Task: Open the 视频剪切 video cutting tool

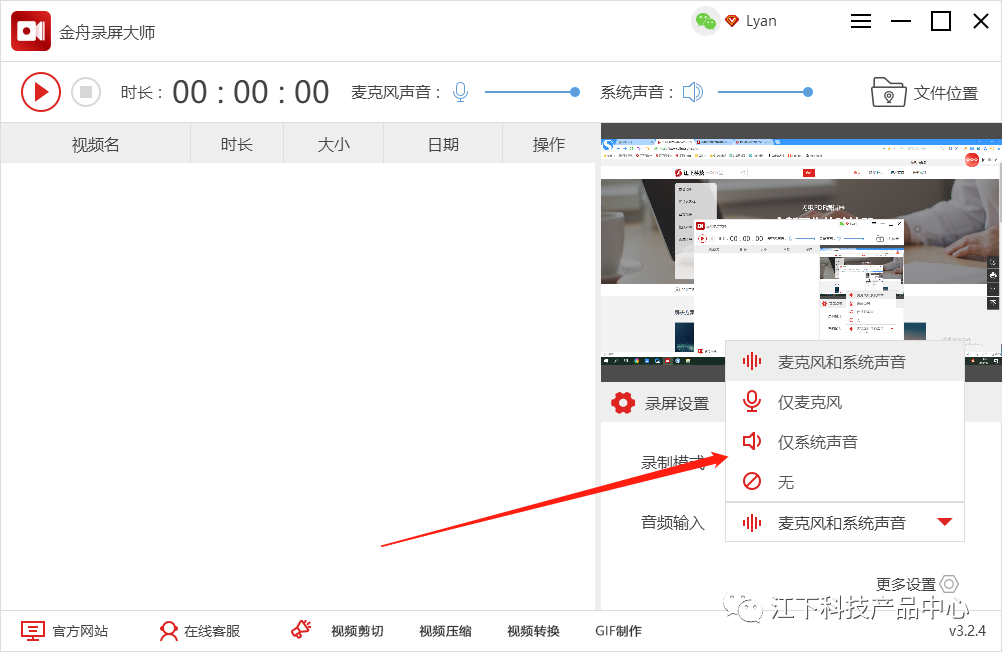Action: (357, 631)
